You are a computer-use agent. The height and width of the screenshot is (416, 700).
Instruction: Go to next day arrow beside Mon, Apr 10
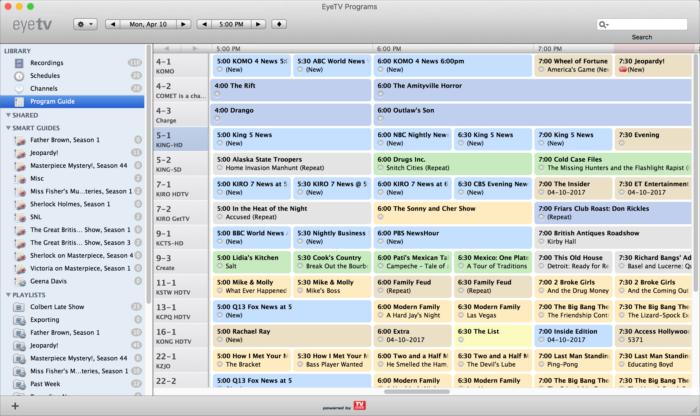point(183,24)
